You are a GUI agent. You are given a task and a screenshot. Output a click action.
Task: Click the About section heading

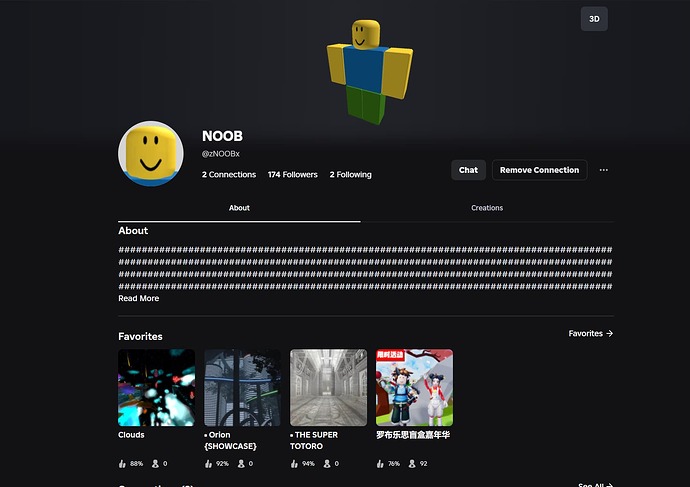(x=133, y=231)
